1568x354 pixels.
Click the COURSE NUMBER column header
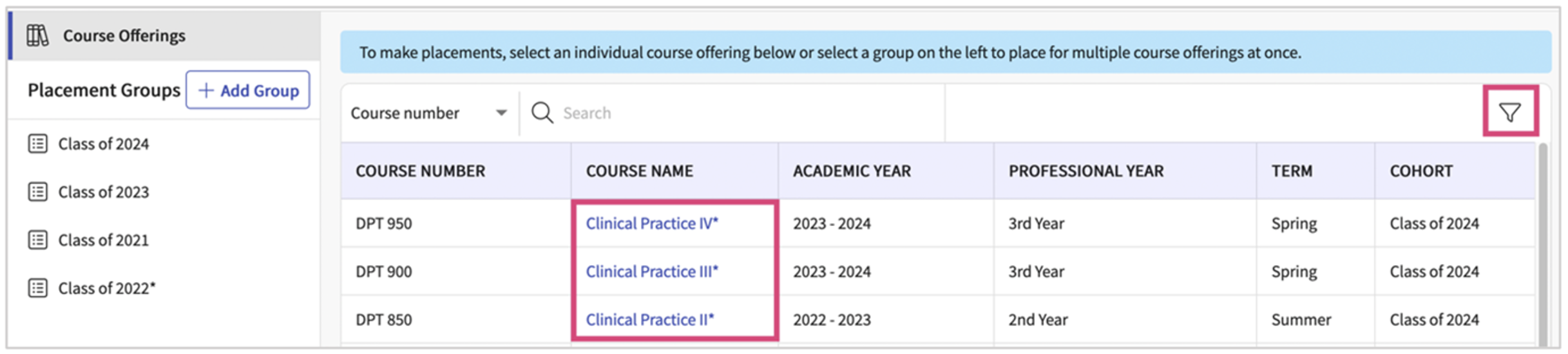pyautogui.click(x=420, y=171)
